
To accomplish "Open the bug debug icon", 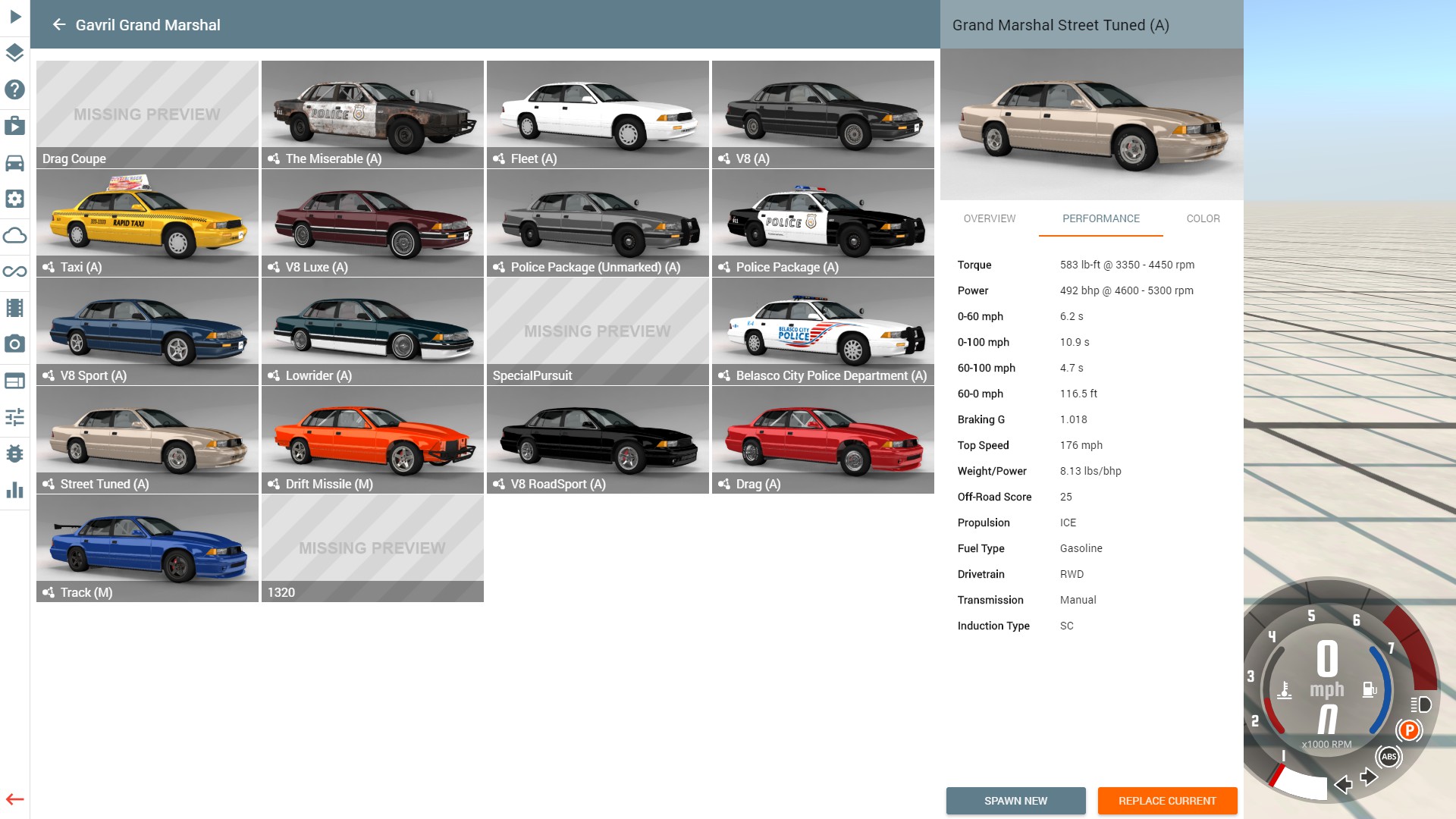I will (x=14, y=453).
